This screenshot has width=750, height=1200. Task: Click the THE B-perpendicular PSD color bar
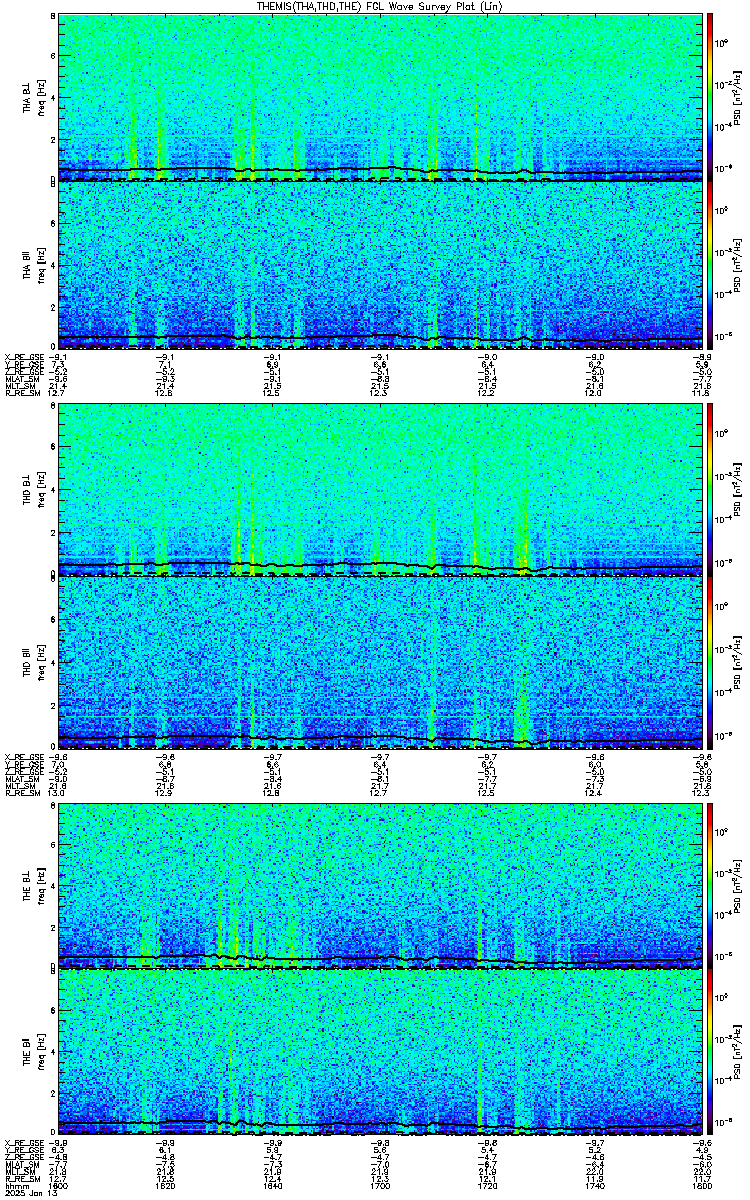[x=710, y=886]
